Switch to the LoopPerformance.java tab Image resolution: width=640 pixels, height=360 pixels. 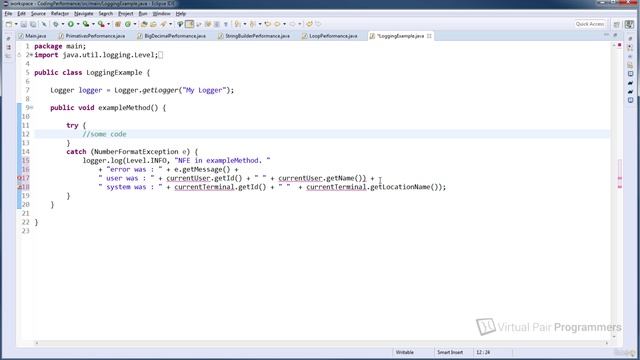(330, 36)
